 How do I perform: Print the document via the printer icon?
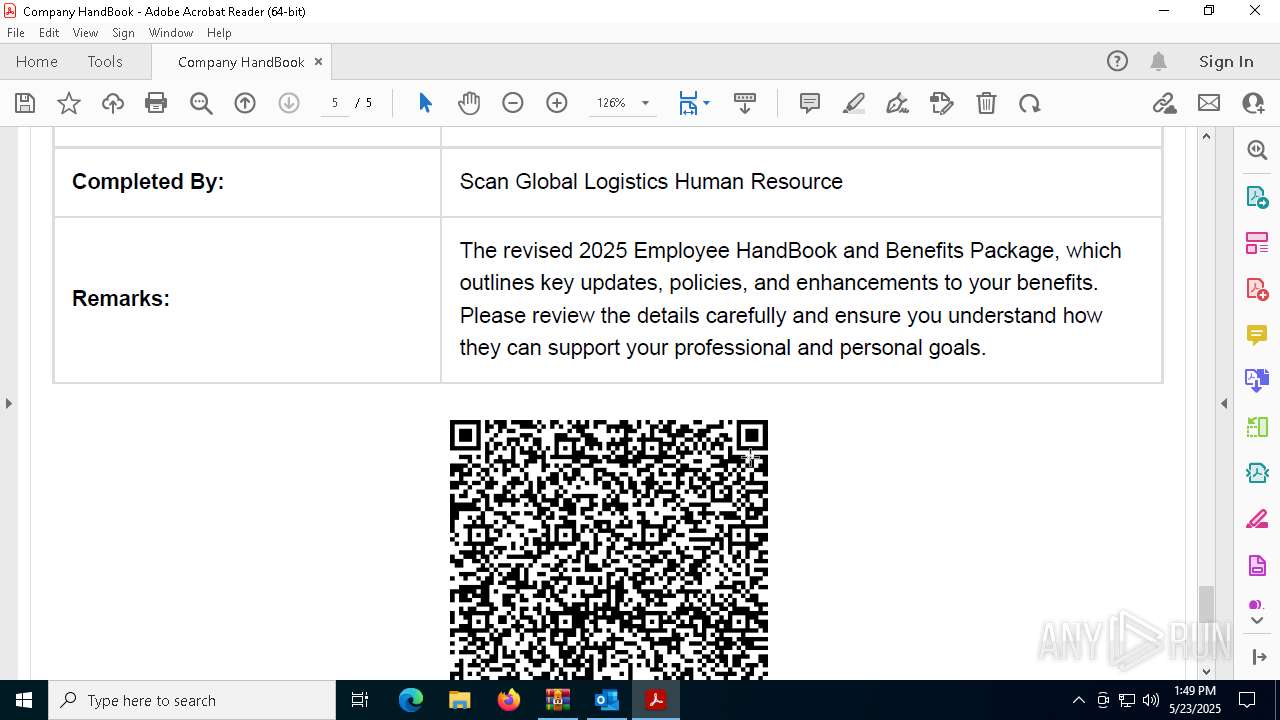156,103
